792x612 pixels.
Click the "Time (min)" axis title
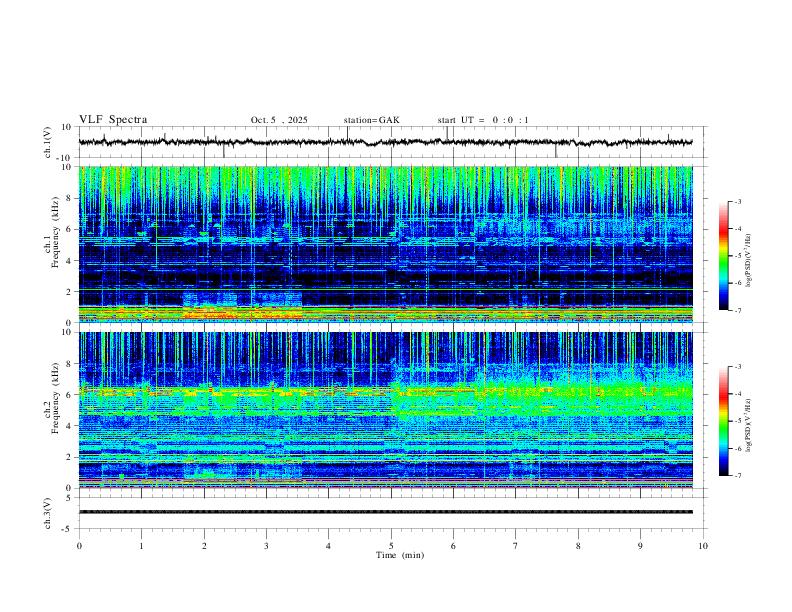pos(400,555)
